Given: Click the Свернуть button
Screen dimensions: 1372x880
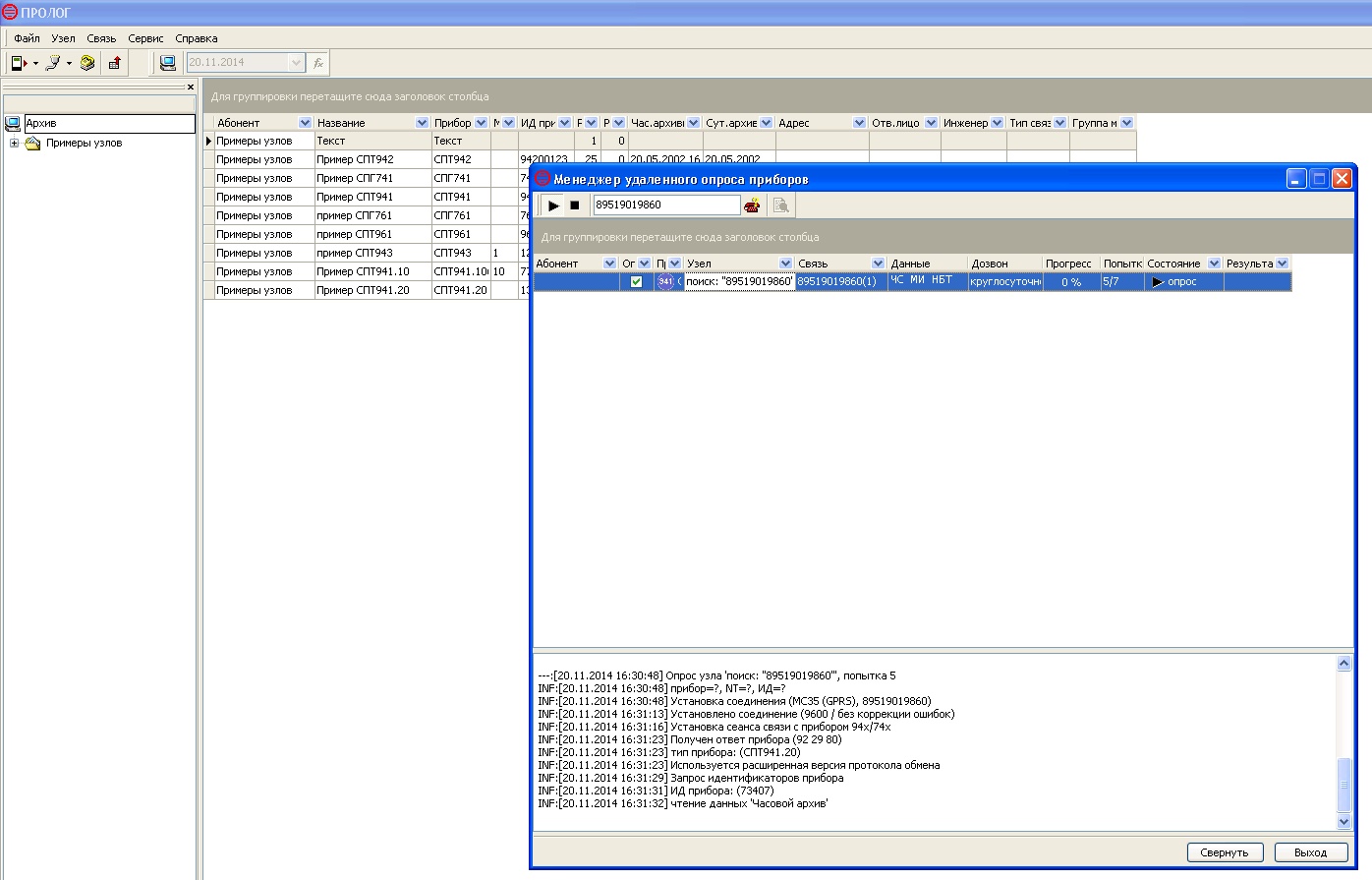Looking at the screenshot, I should click(1224, 852).
